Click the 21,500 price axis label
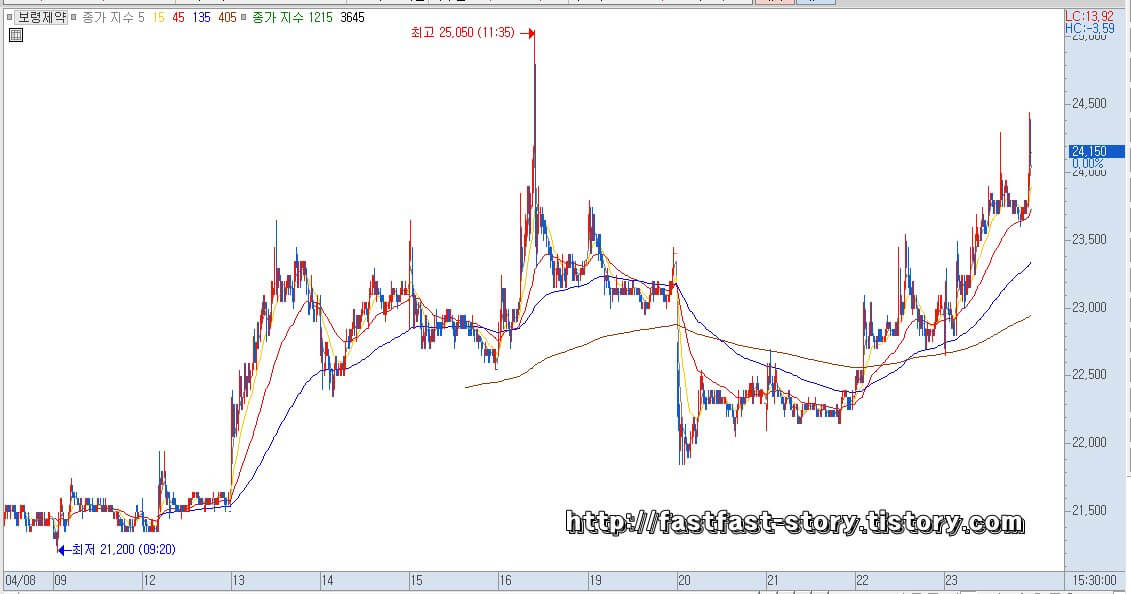Image resolution: width=1131 pixels, height=594 pixels. click(1088, 510)
